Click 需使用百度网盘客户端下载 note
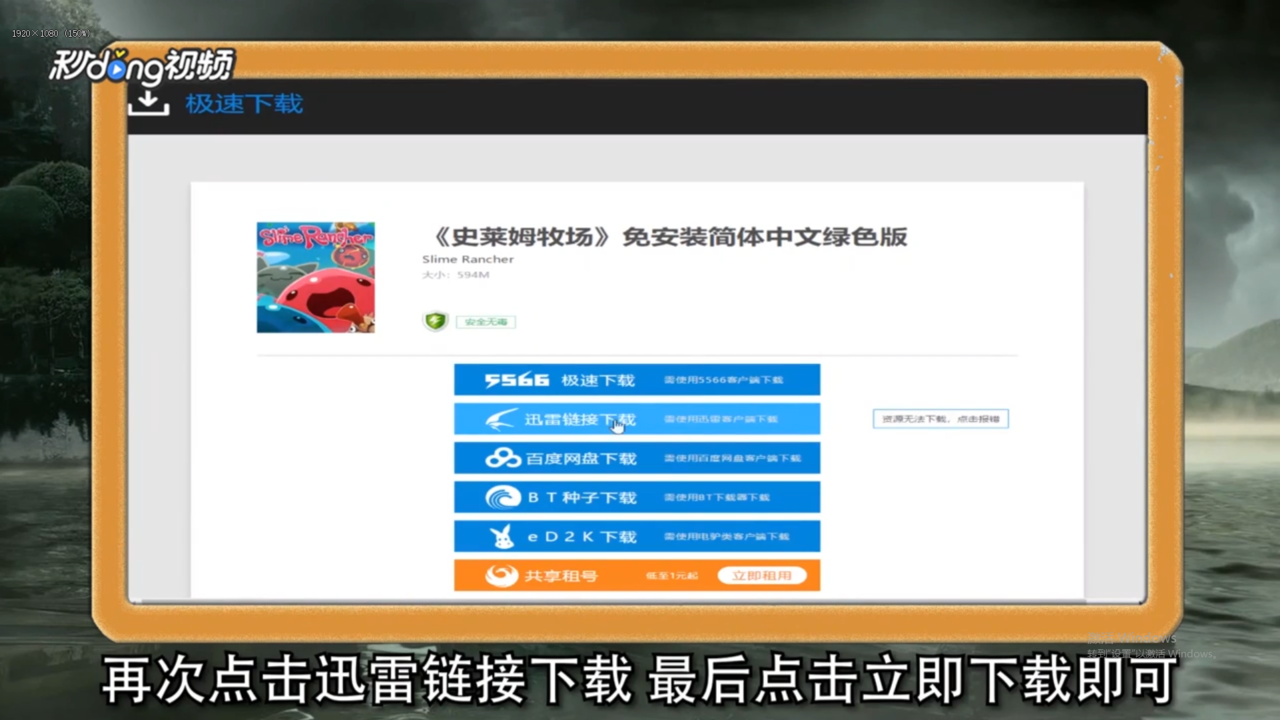 [x=732, y=459]
